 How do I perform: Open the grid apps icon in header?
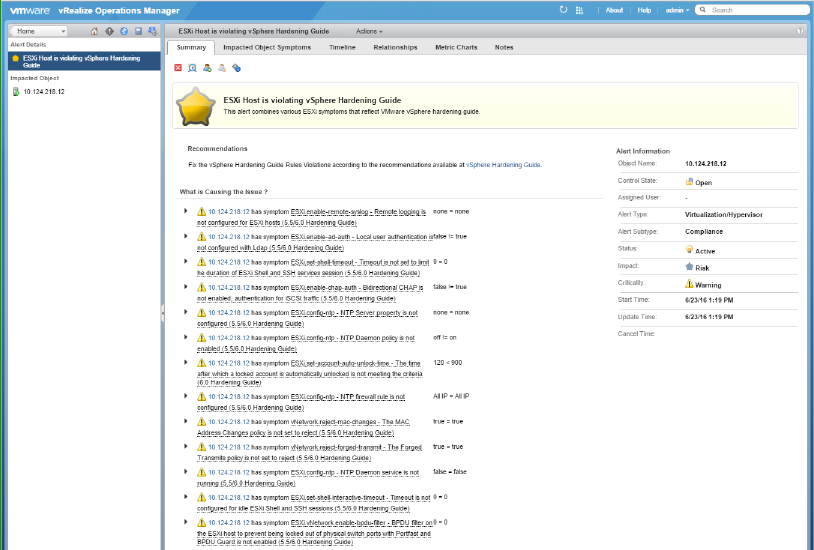(x=579, y=10)
